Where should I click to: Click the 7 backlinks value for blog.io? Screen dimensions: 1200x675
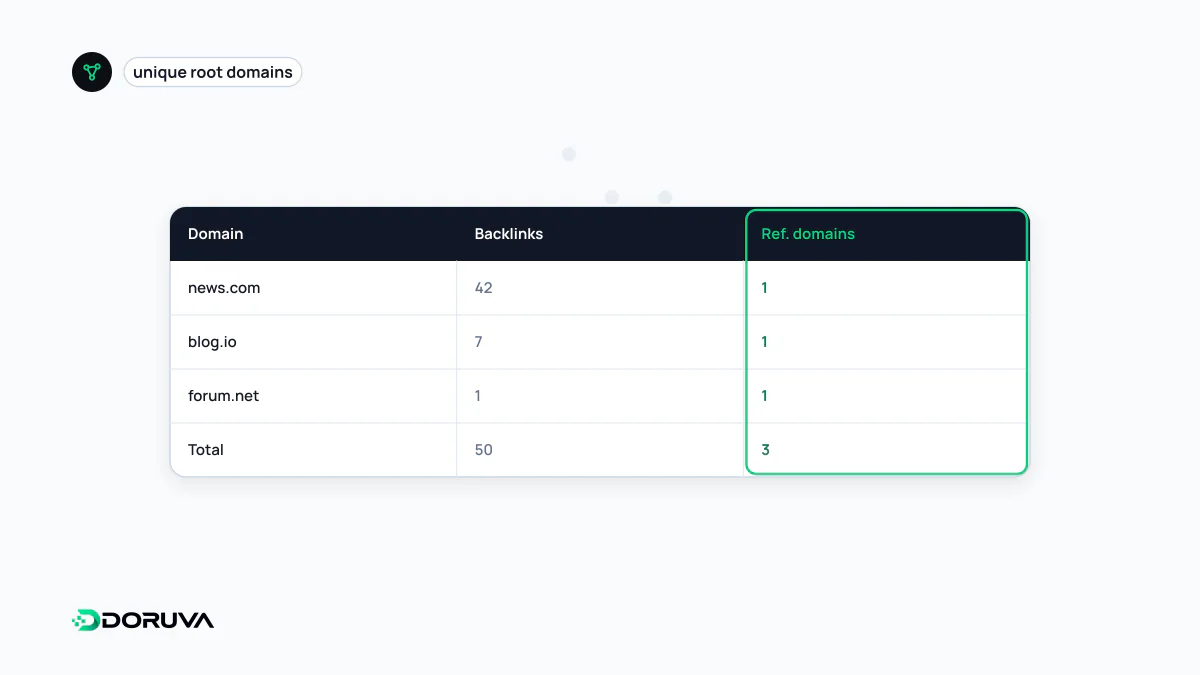point(478,342)
